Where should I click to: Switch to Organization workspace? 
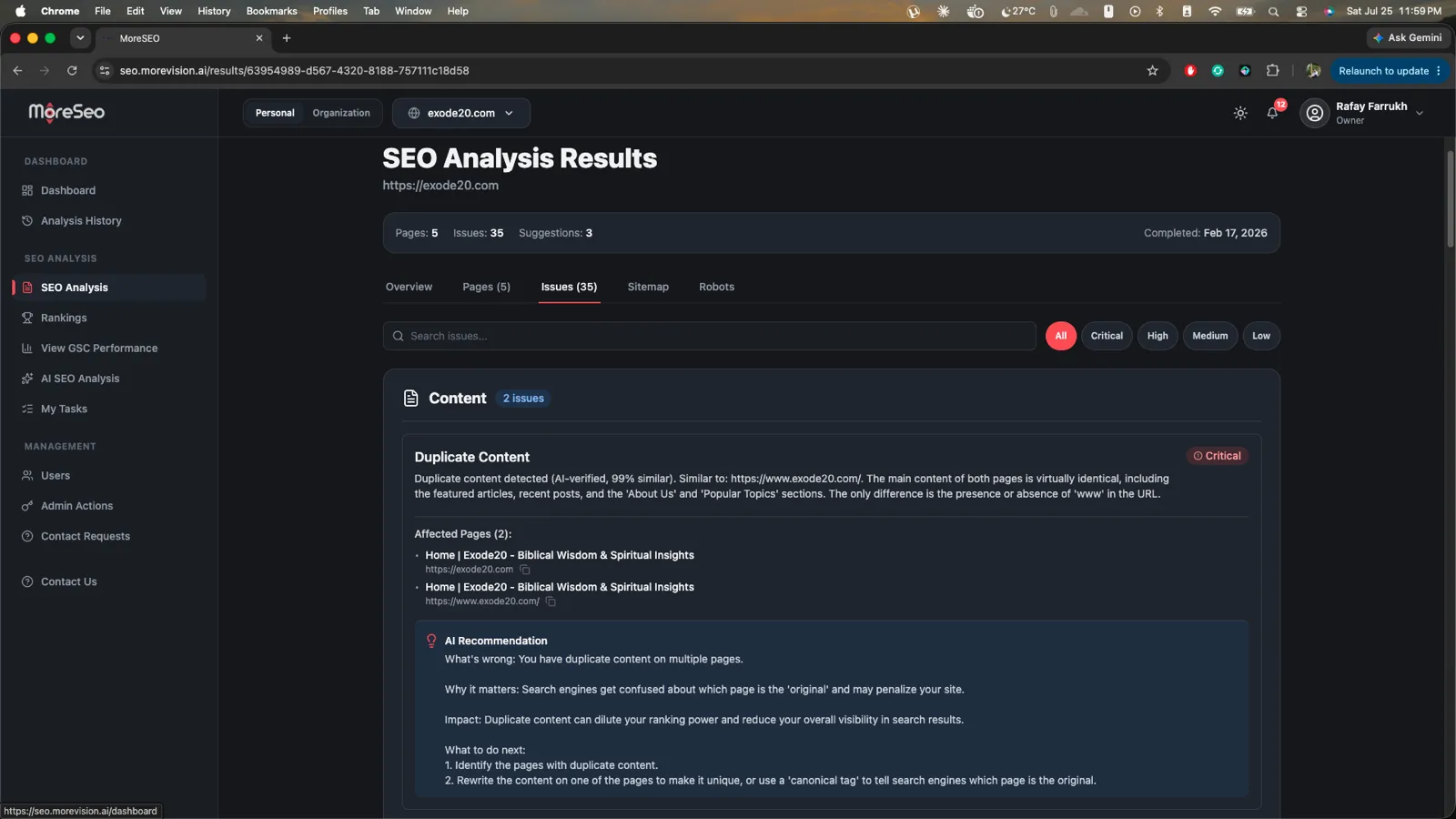coord(341,113)
